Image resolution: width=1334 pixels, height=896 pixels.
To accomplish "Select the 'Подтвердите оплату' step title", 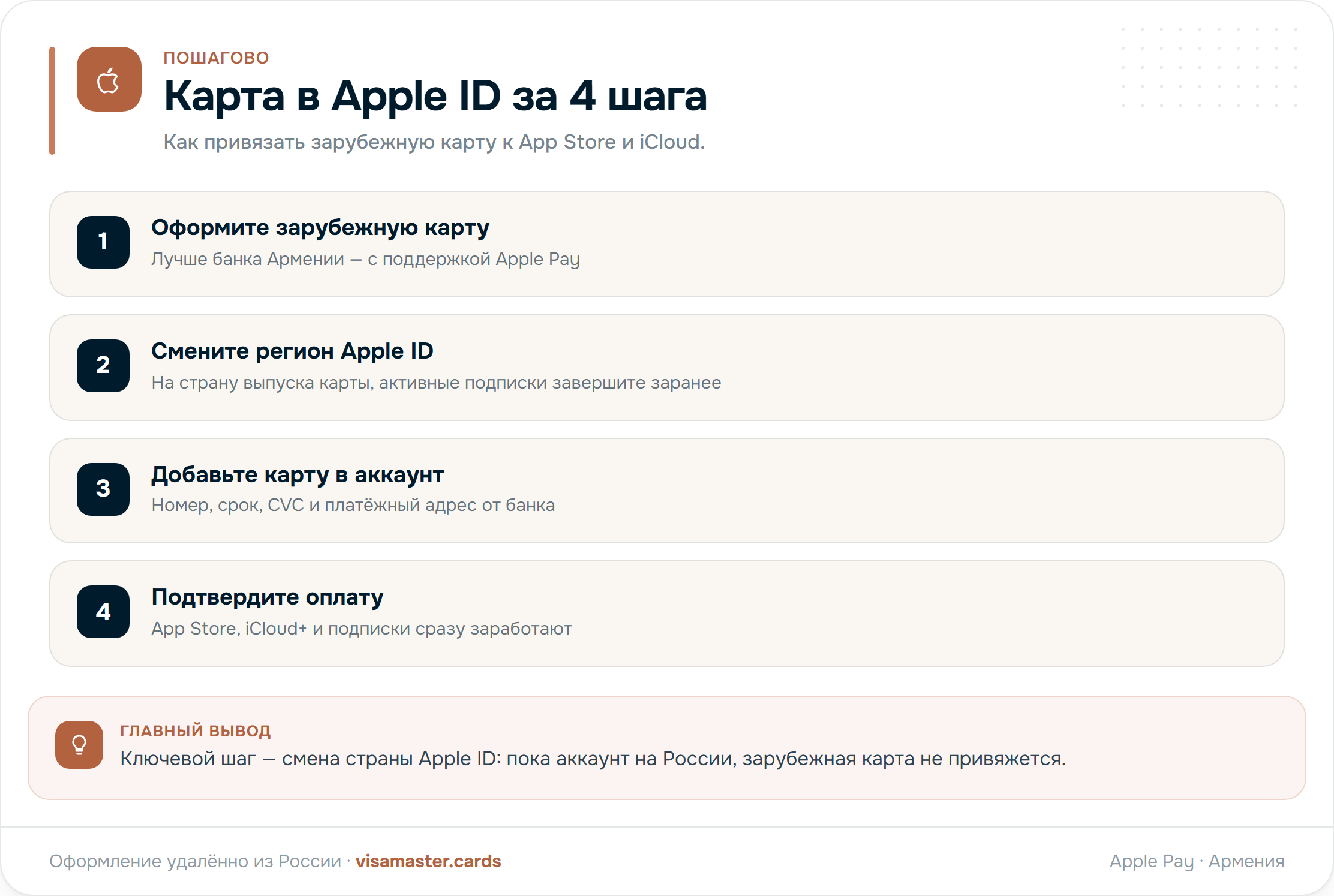I will pos(268,597).
